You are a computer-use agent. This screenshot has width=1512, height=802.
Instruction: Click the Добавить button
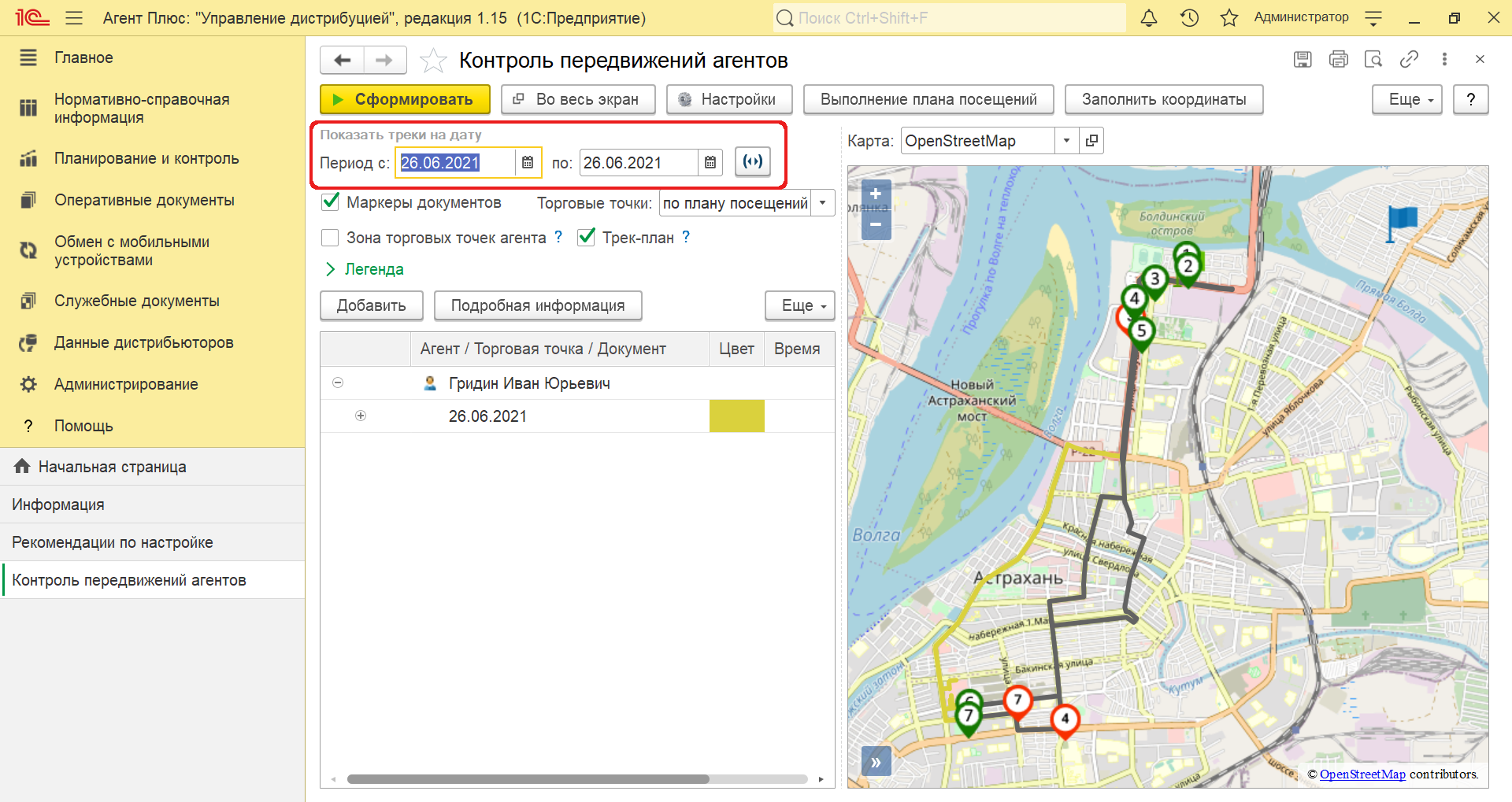click(372, 305)
